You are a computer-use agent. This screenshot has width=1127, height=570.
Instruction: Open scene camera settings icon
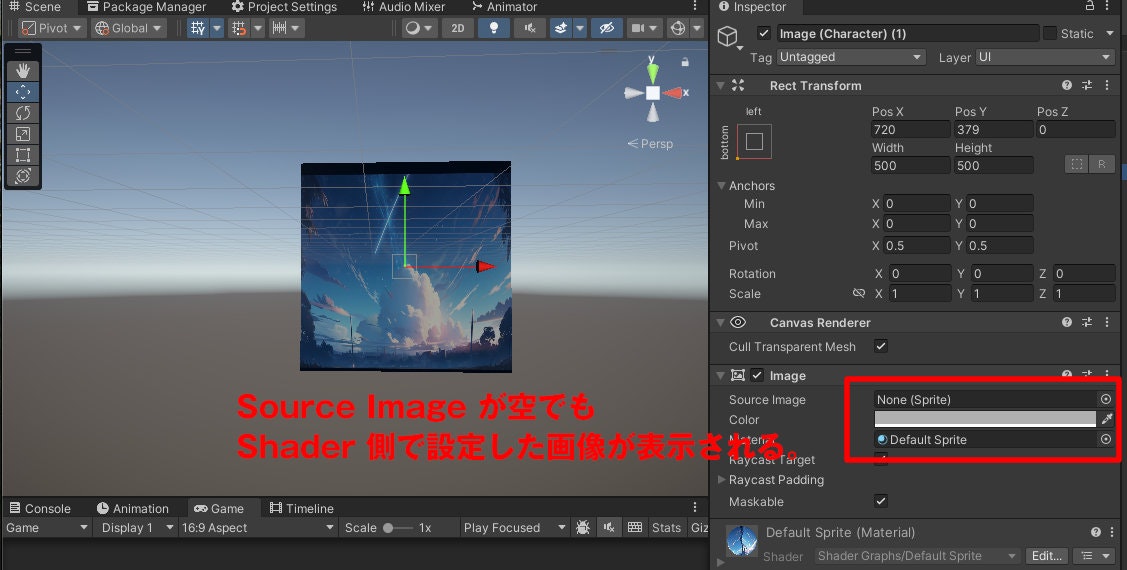tap(638, 28)
